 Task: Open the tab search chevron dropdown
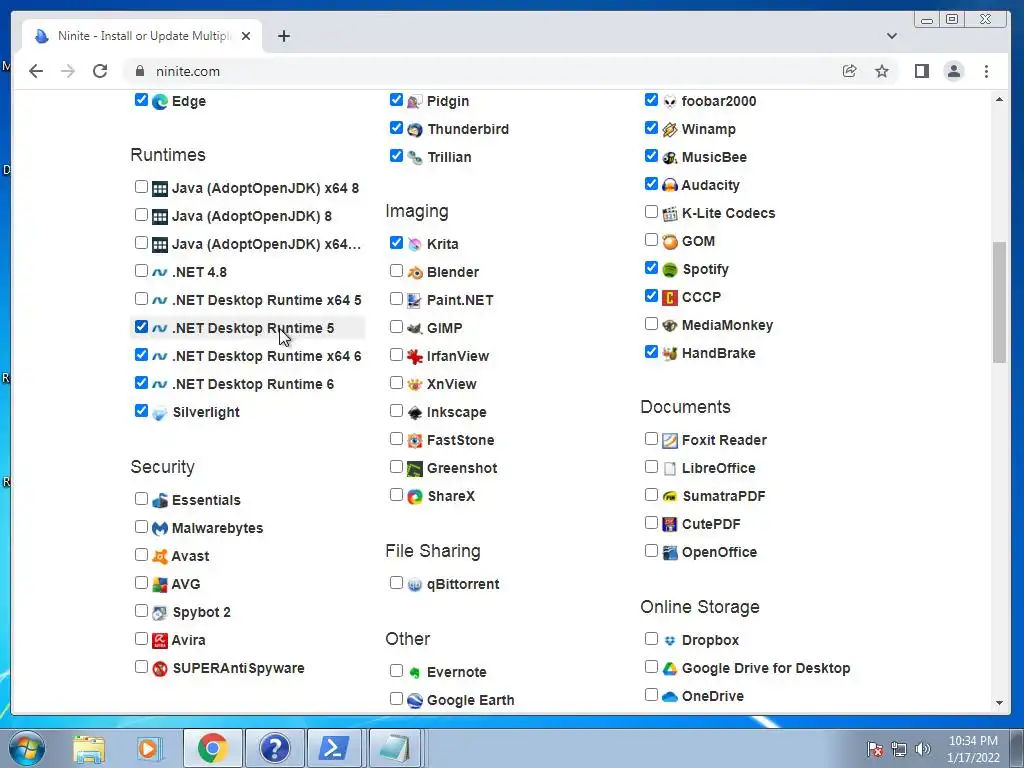891,36
